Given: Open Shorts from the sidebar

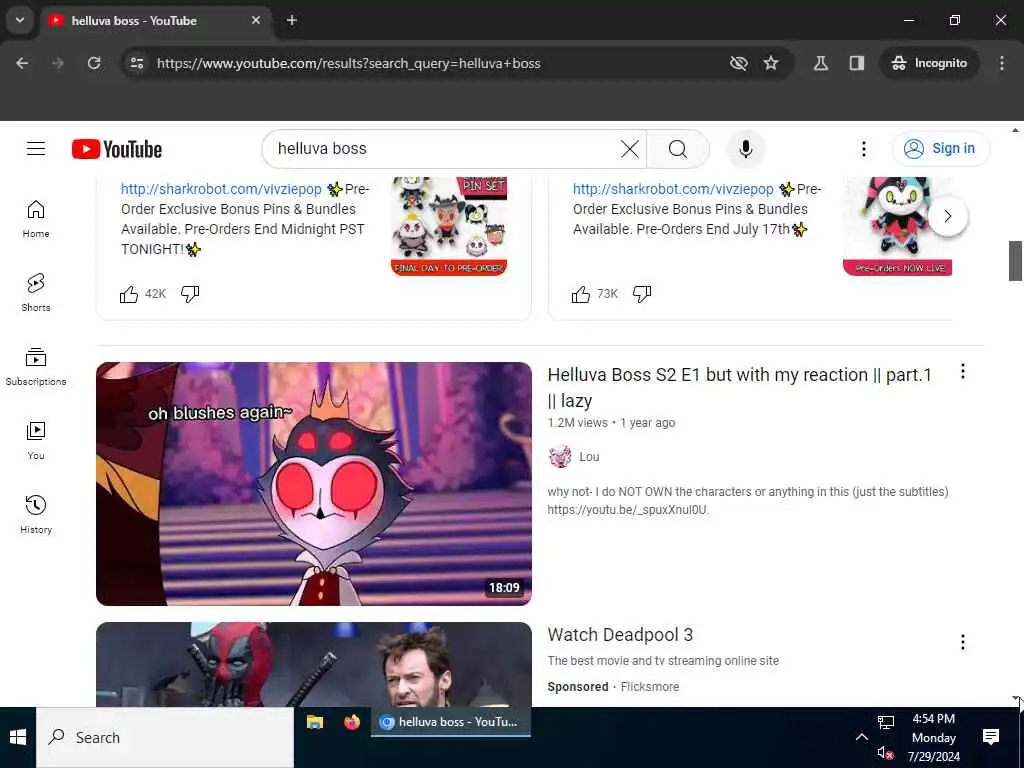Looking at the screenshot, I should tap(36, 293).
